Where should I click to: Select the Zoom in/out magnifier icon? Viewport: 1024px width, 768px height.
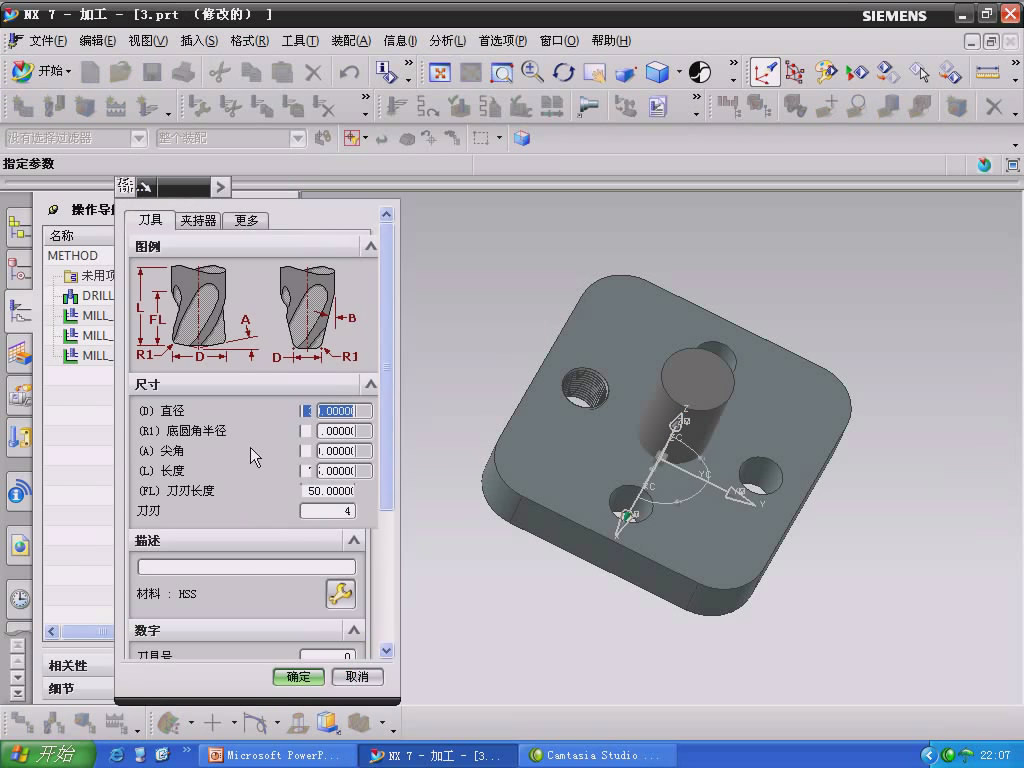[532, 72]
